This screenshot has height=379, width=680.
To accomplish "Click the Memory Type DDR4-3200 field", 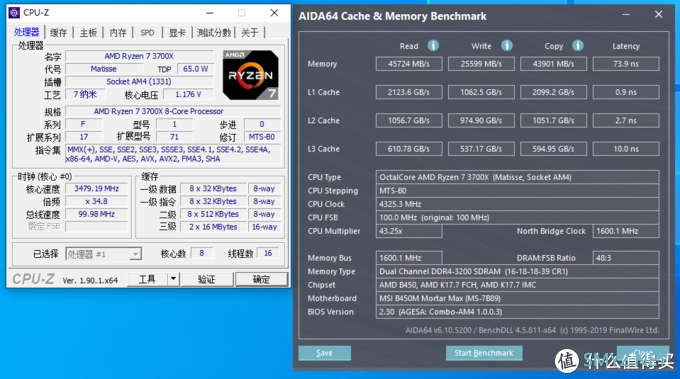I will (517, 271).
